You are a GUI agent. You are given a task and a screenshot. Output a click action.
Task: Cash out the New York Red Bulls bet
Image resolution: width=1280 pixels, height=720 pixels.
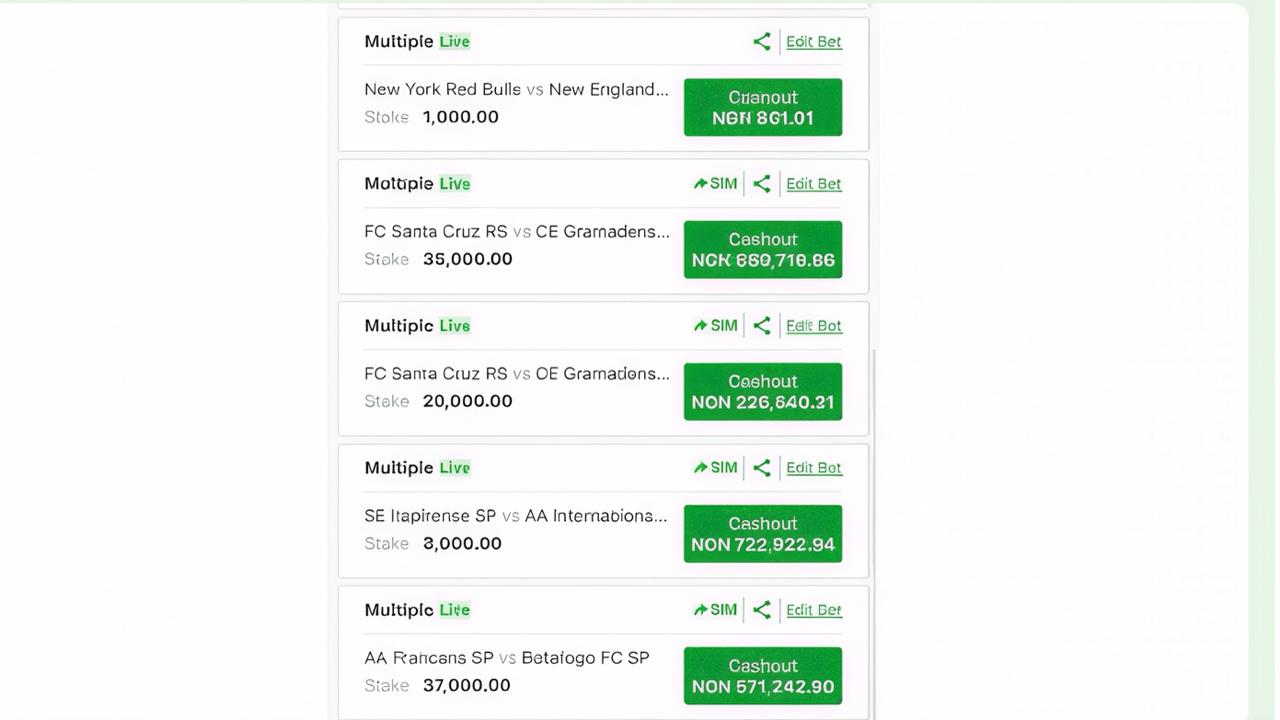click(x=763, y=107)
